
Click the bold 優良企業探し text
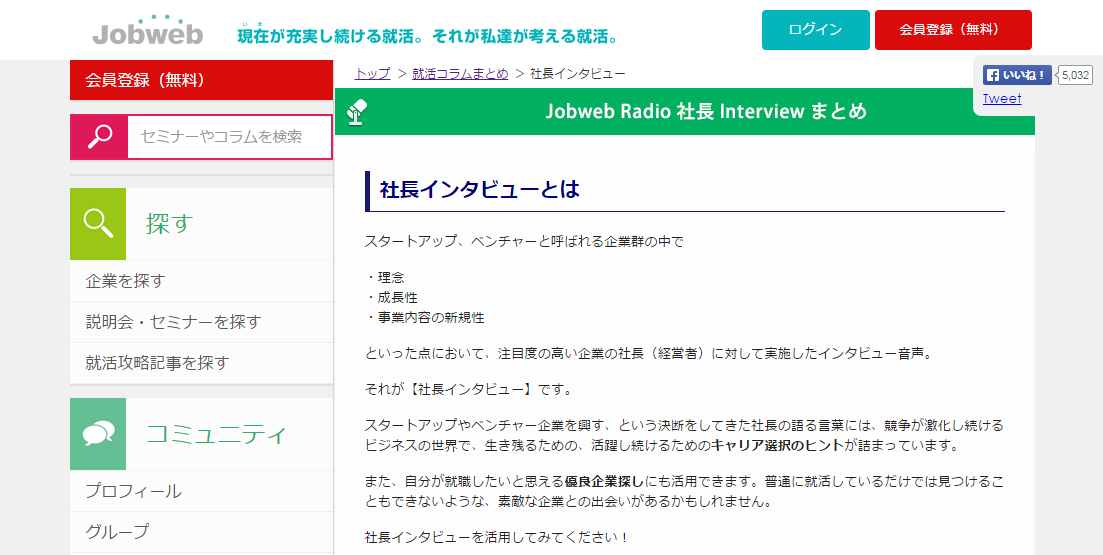(x=604, y=483)
